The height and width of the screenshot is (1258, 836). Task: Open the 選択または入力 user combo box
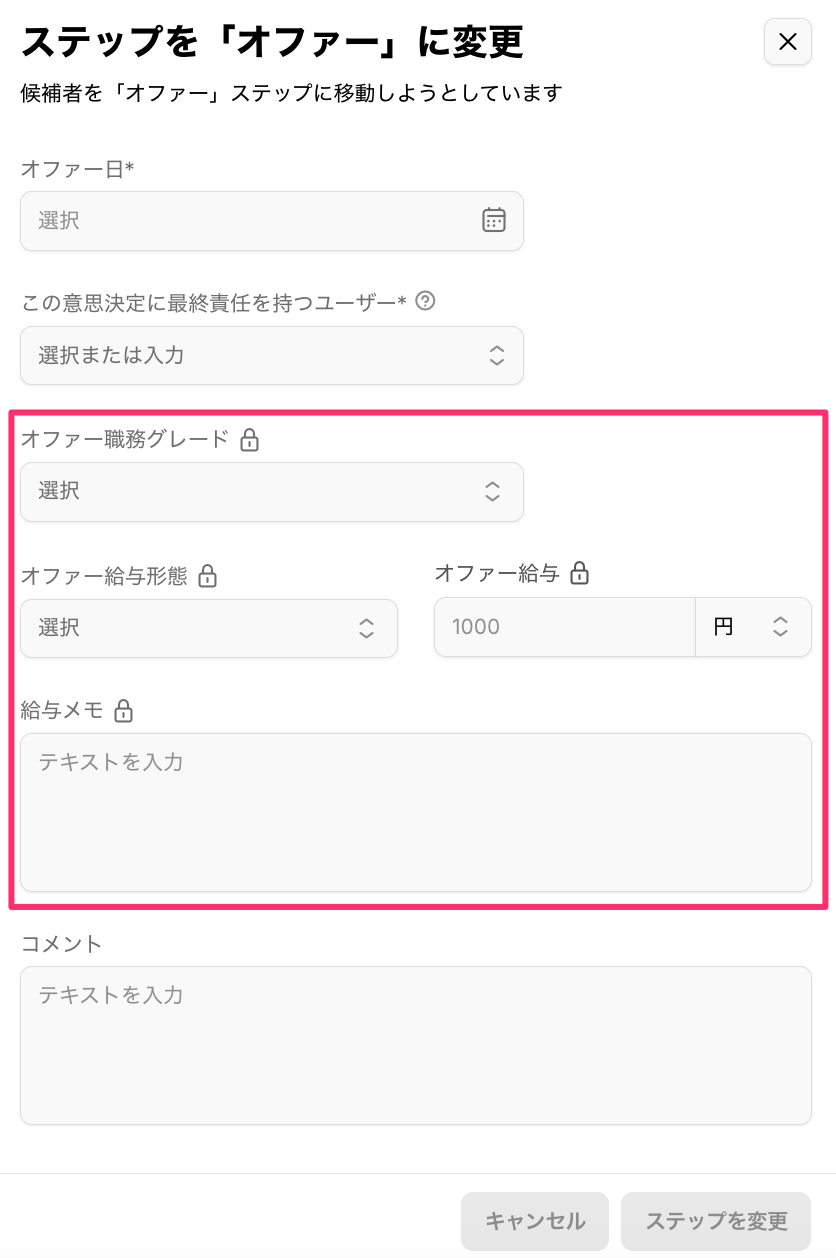271,355
